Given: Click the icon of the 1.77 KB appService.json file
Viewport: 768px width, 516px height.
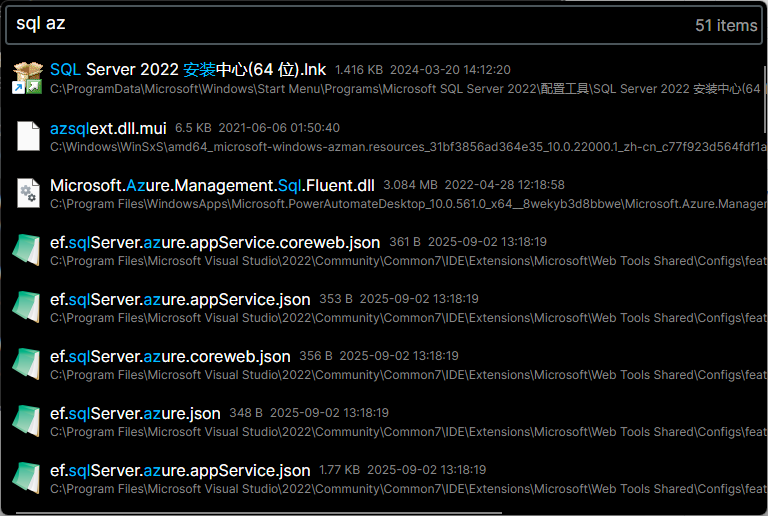Looking at the screenshot, I should pos(27,478).
